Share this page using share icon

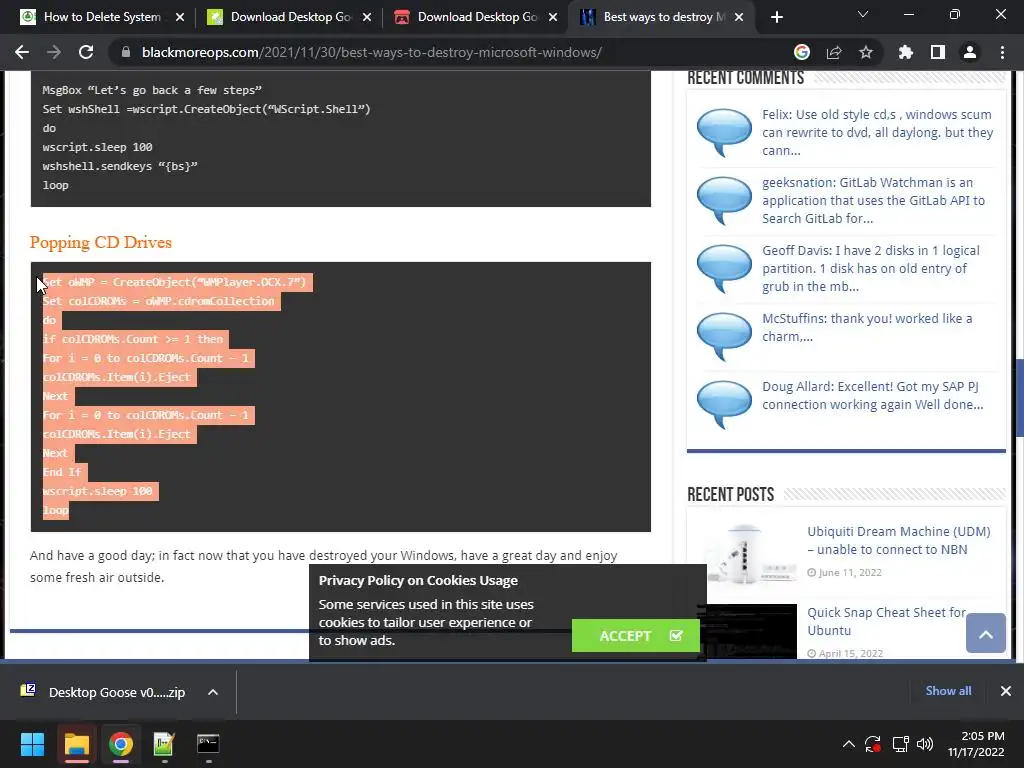pos(834,52)
